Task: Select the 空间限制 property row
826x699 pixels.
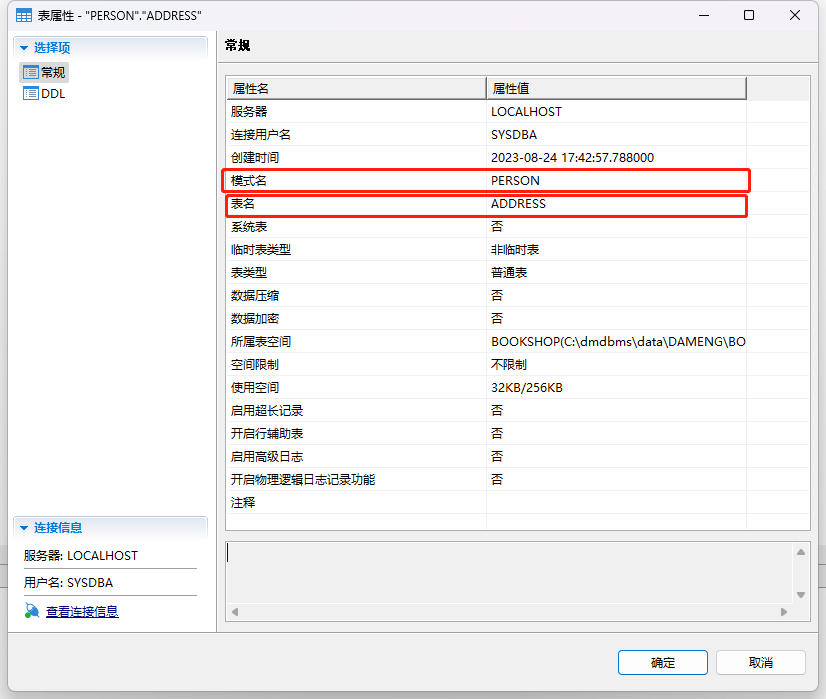Action: click(518, 365)
